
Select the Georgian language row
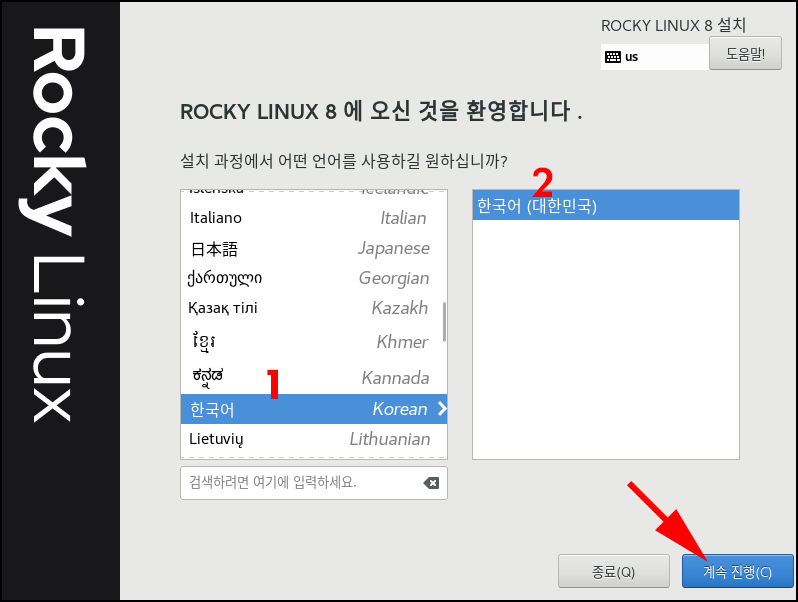tap(314, 278)
